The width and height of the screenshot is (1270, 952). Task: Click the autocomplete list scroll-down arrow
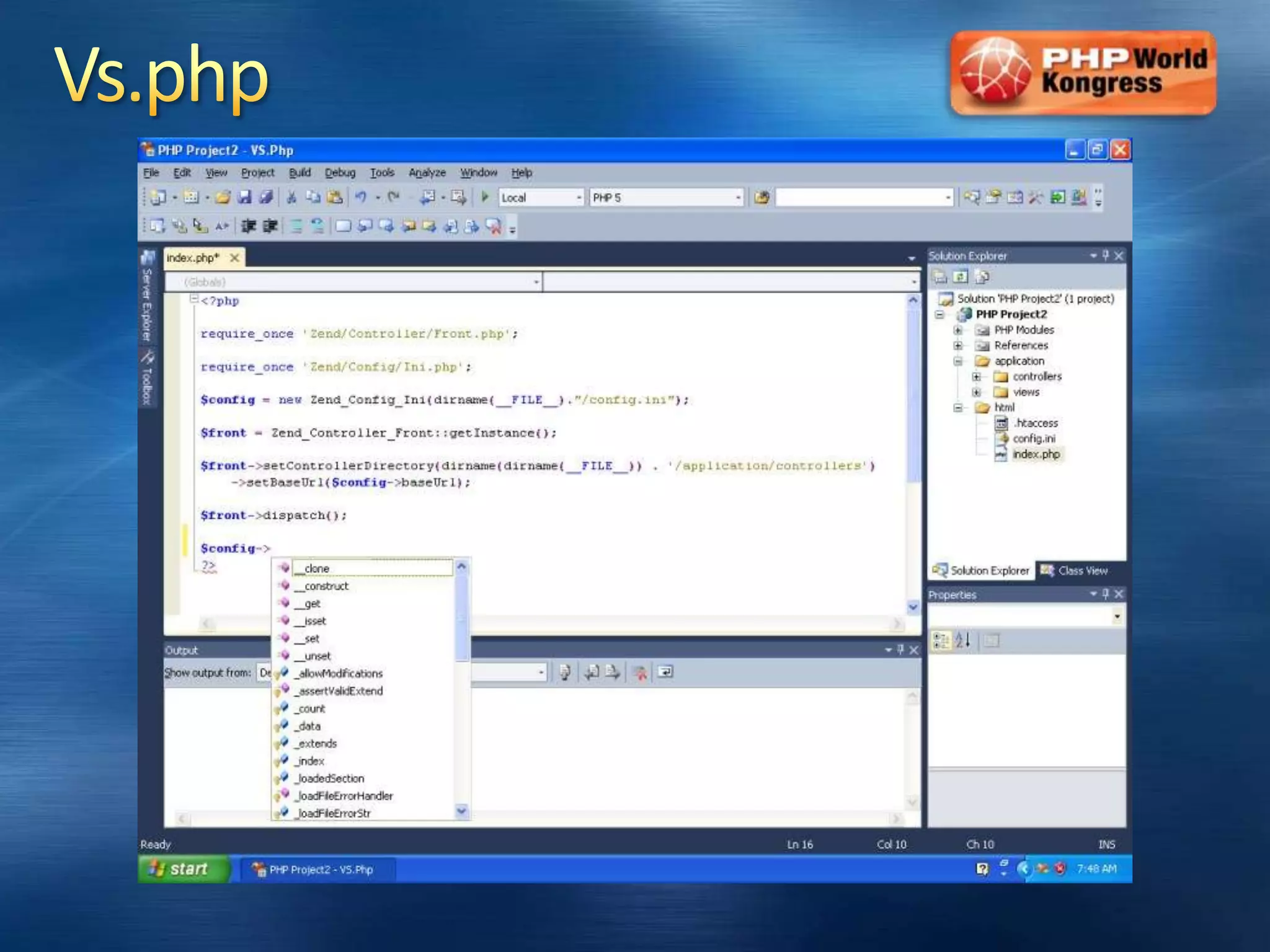click(x=461, y=811)
